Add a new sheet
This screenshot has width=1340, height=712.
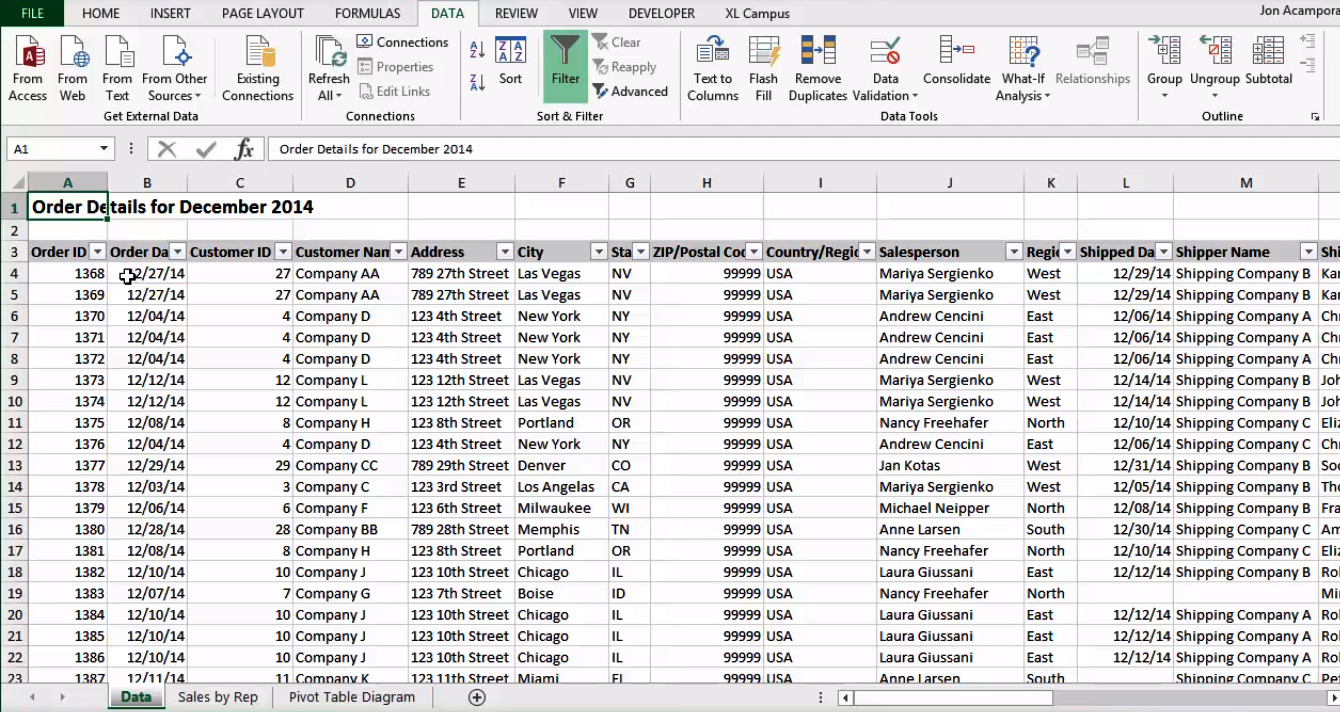click(477, 697)
